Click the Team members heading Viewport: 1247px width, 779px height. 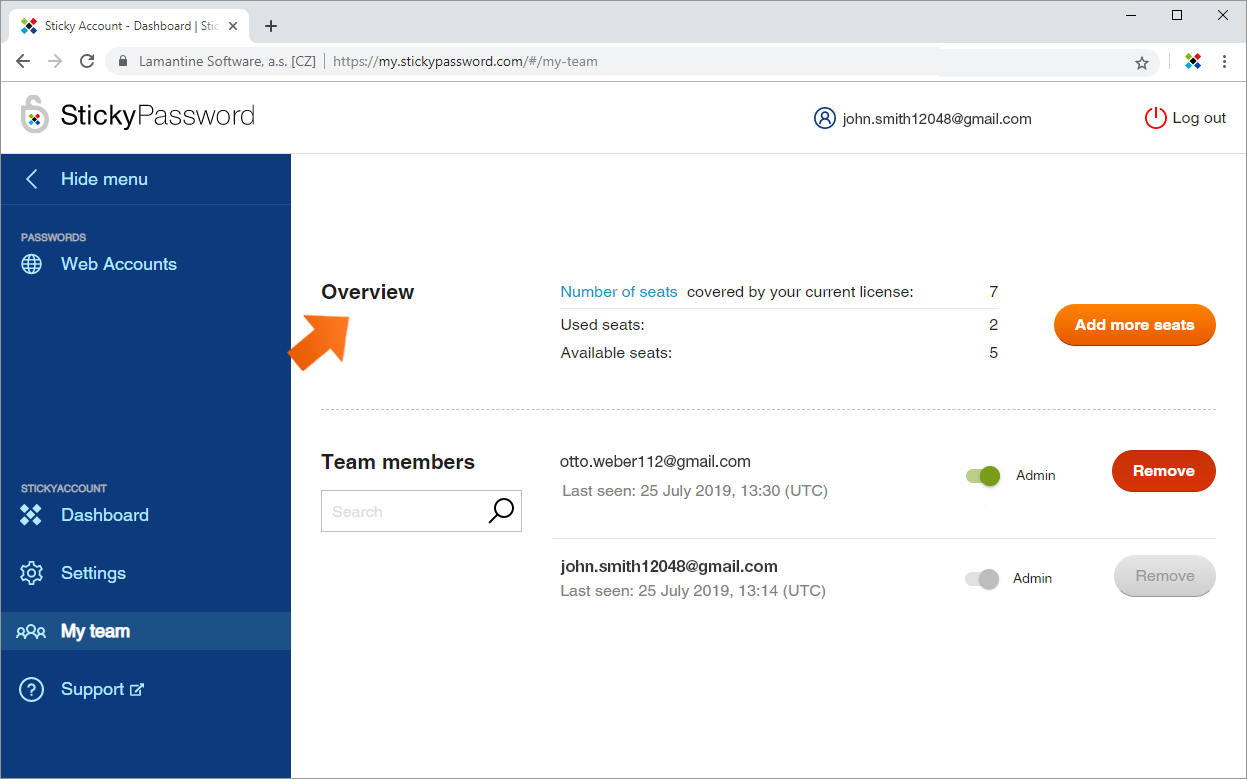point(398,462)
